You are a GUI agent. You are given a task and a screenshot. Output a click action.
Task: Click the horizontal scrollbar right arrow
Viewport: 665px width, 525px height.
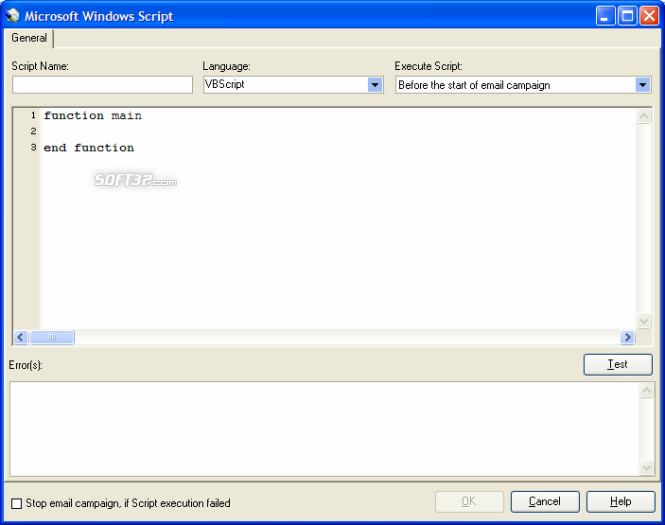[x=627, y=338]
